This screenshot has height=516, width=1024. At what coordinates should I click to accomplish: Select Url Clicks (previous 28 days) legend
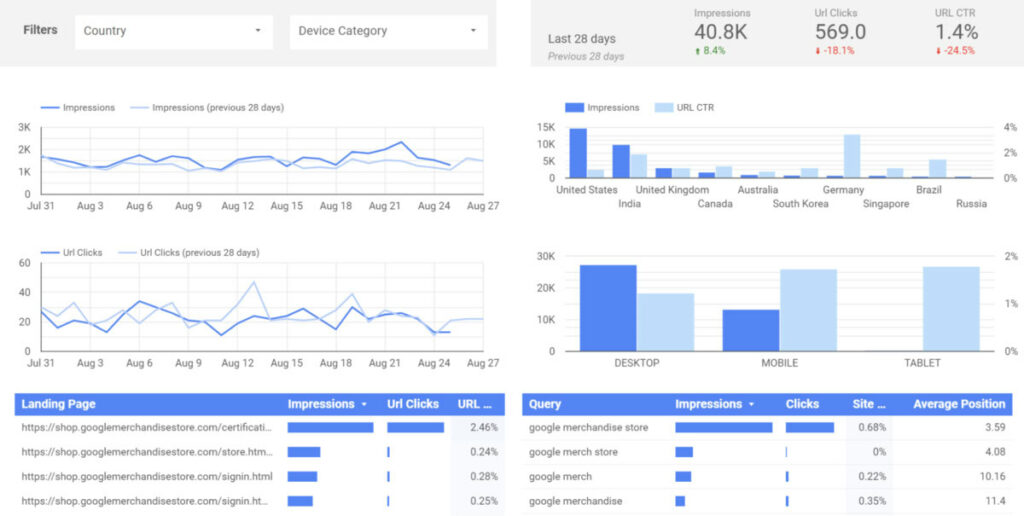(x=188, y=252)
